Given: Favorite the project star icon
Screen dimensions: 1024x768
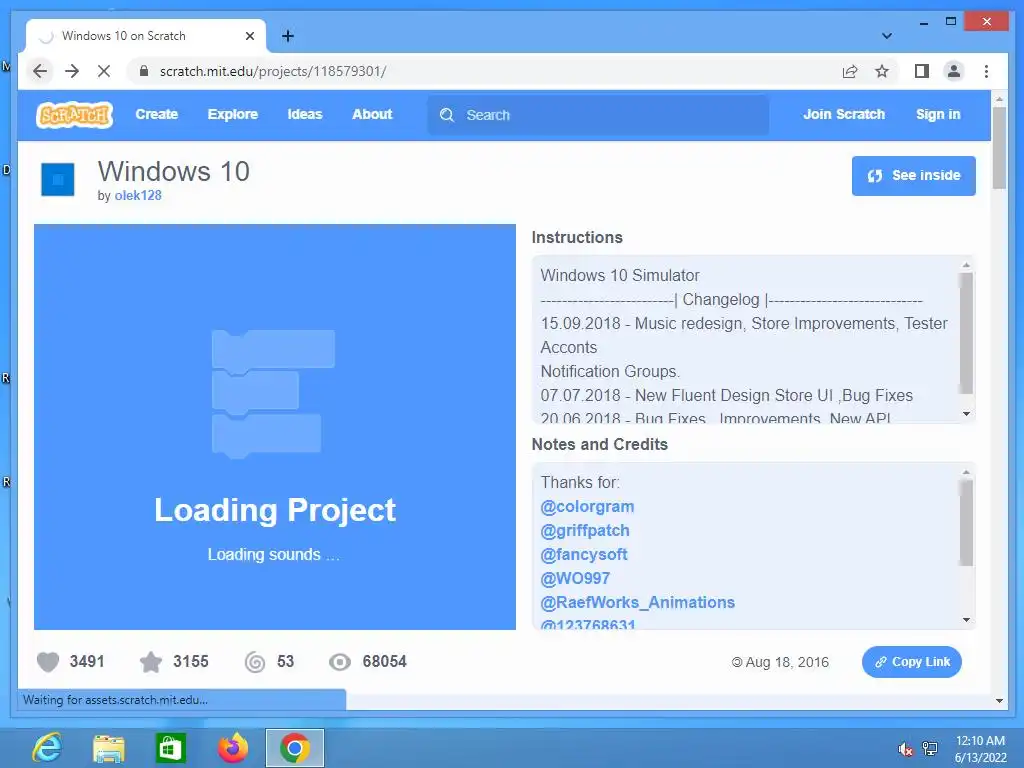Looking at the screenshot, I should [151, 662].
